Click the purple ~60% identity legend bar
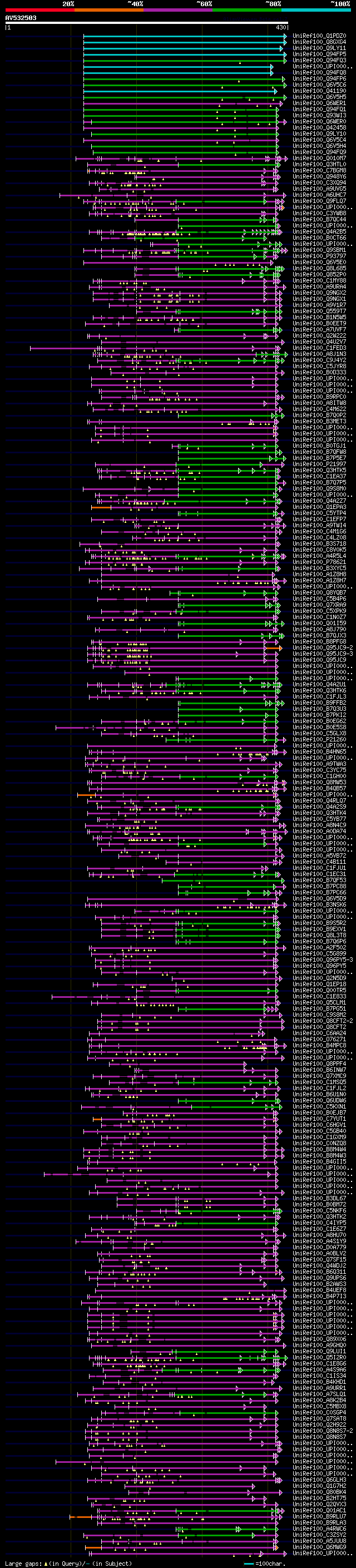Viewport: 356px width, 1568px height. (x=177, y=11)
